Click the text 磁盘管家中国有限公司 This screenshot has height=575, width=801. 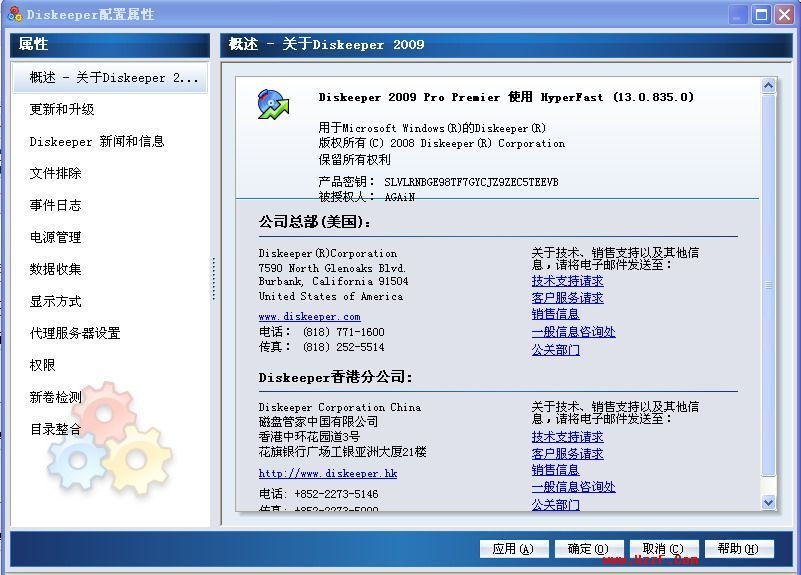click(x=318, y=422)
